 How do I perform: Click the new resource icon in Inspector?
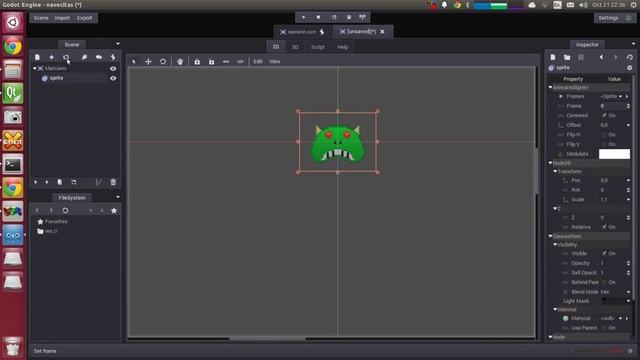(x=553, y=57)
